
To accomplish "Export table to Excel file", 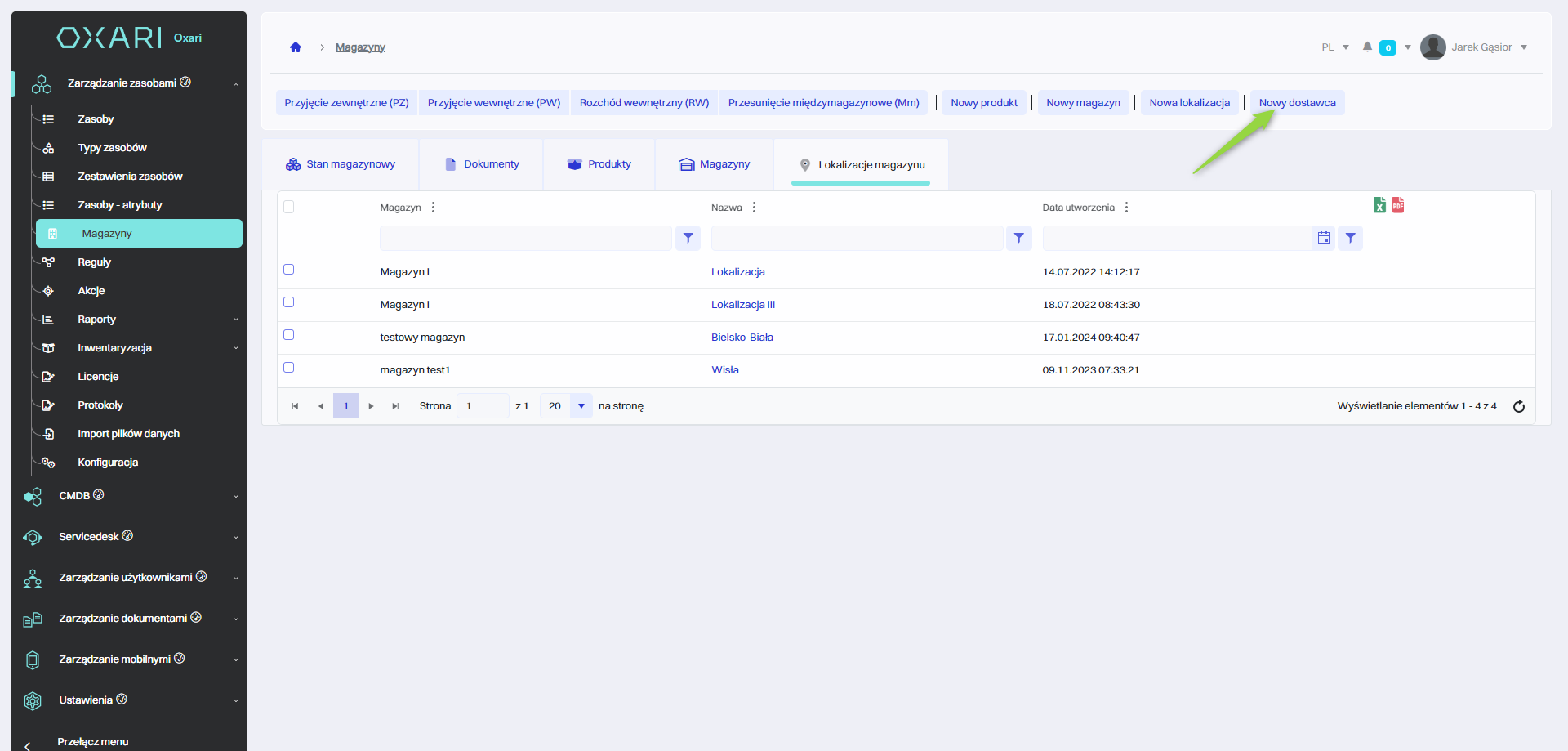I will coord(1379,205).
